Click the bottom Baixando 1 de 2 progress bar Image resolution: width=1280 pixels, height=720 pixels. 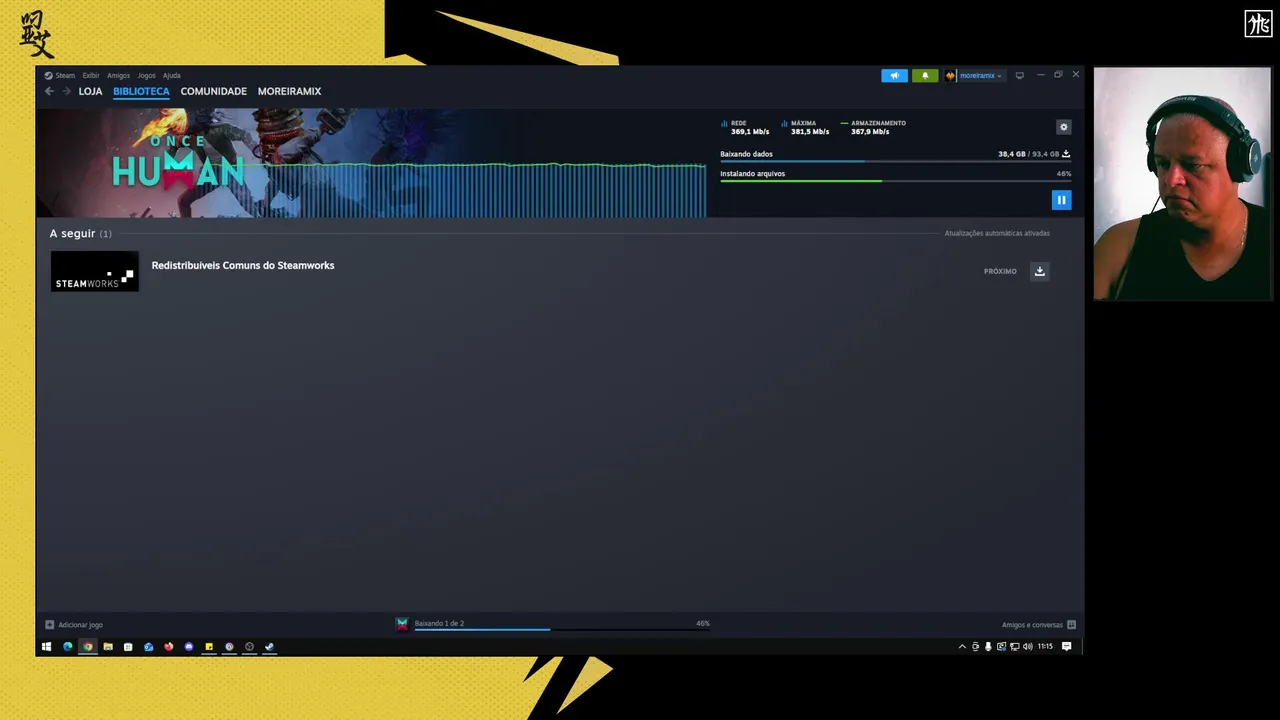(x=562, y=629)
